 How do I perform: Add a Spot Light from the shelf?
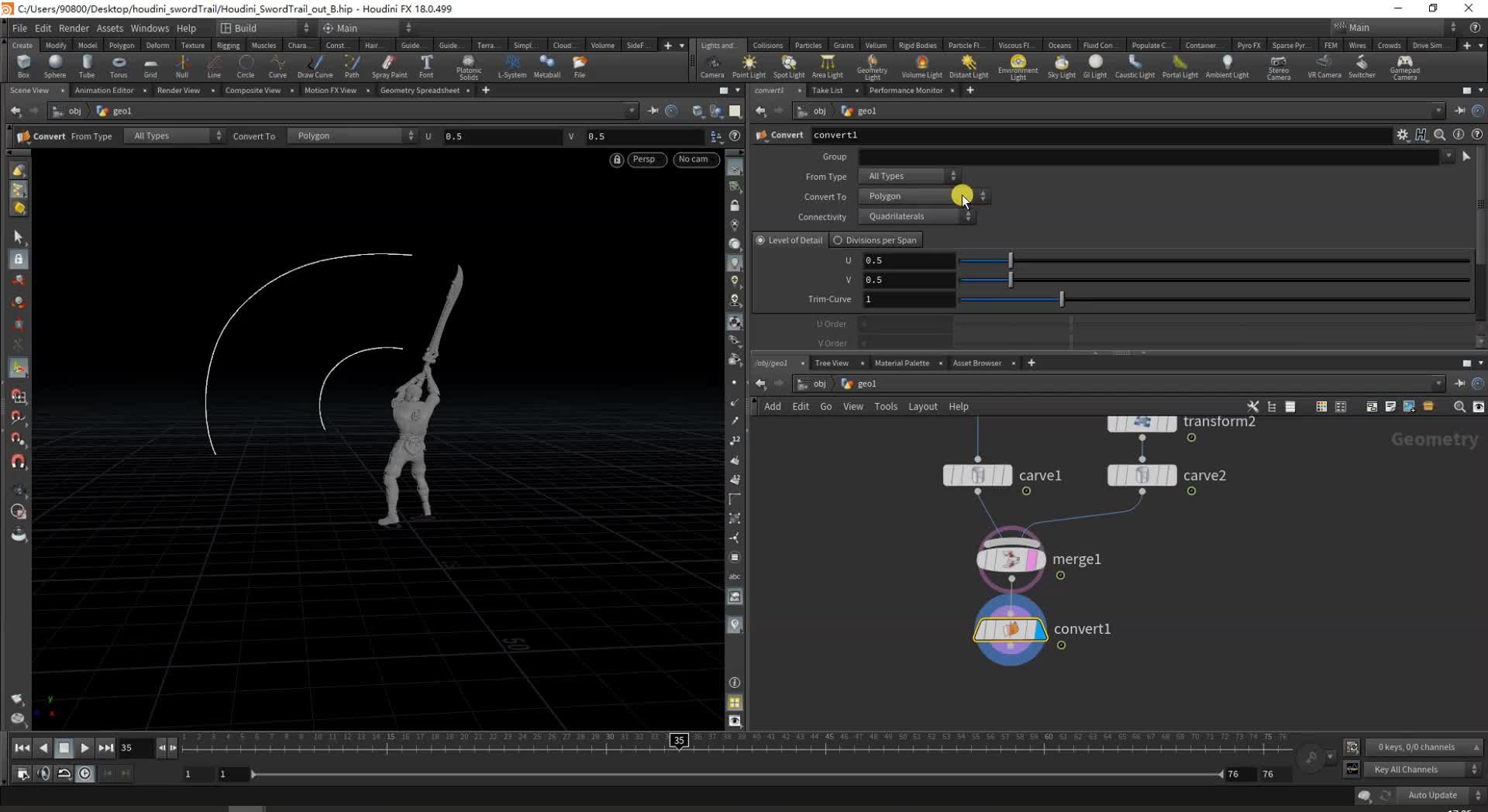pyautogui.click(x=789, y=67)
